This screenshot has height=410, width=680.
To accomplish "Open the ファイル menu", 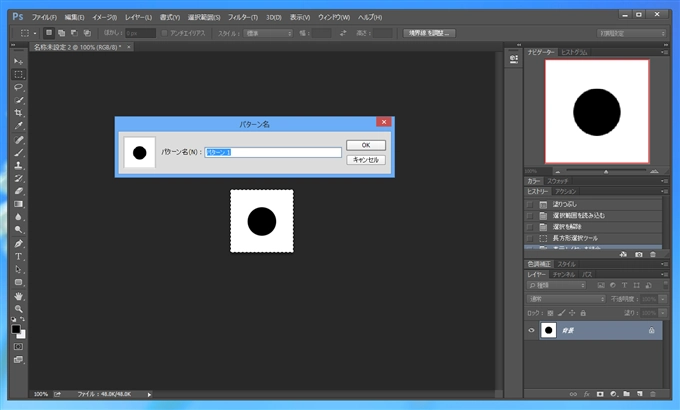I will click(x=44, y=17).
